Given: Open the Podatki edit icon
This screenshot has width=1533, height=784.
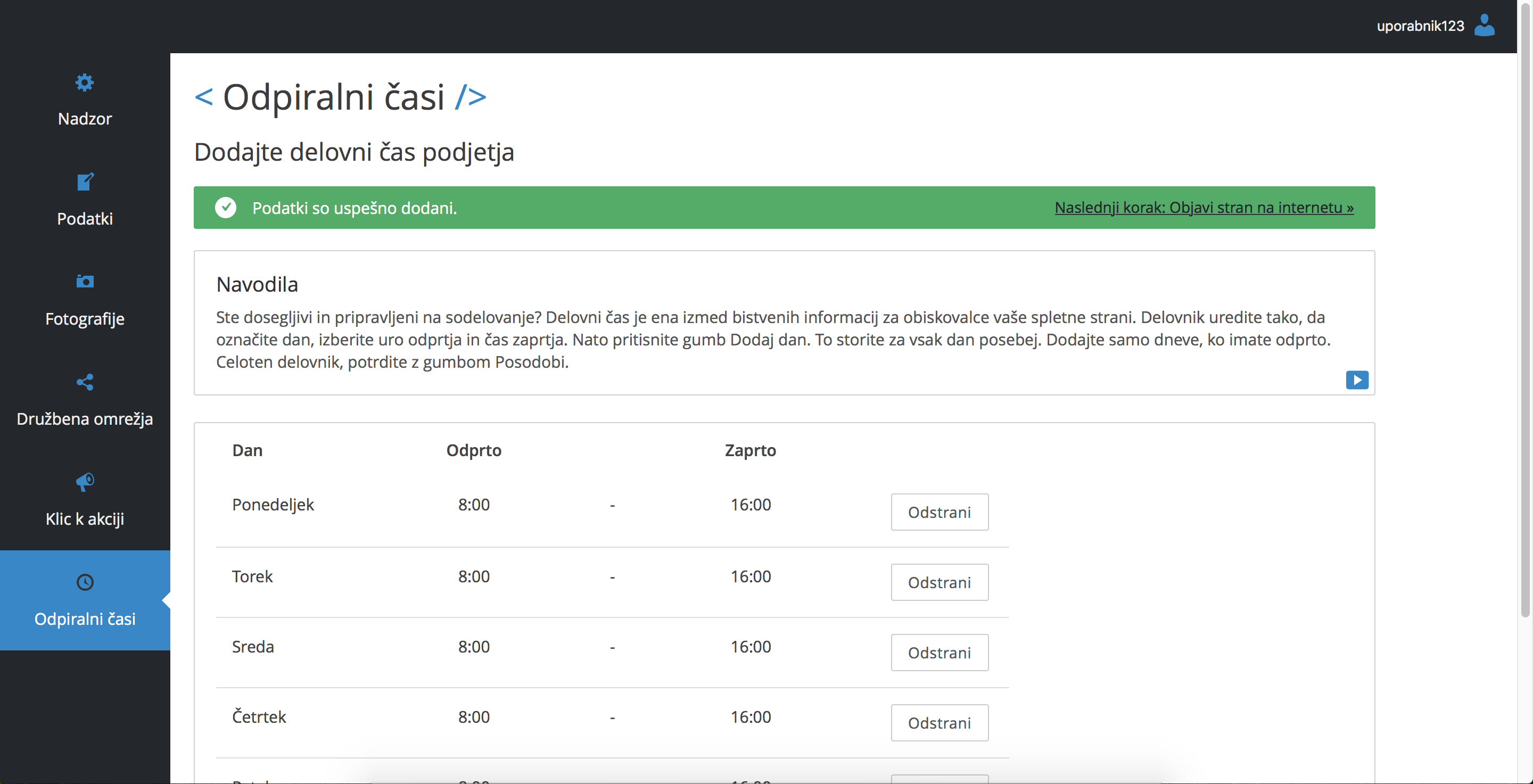Looking at the screenshot, I should pos(85,181).
